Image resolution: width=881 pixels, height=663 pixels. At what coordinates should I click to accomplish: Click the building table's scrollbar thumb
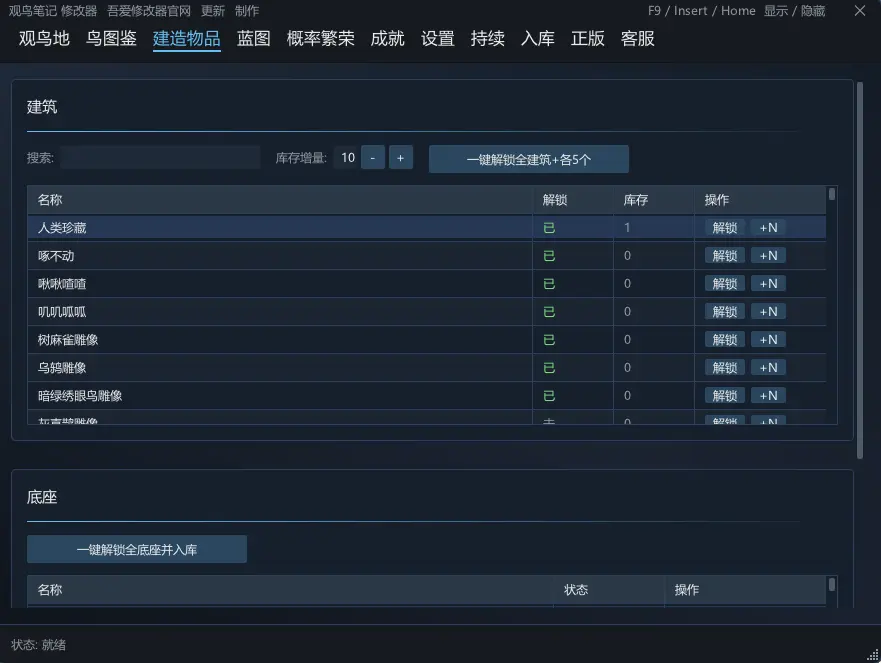coord(832,194)
